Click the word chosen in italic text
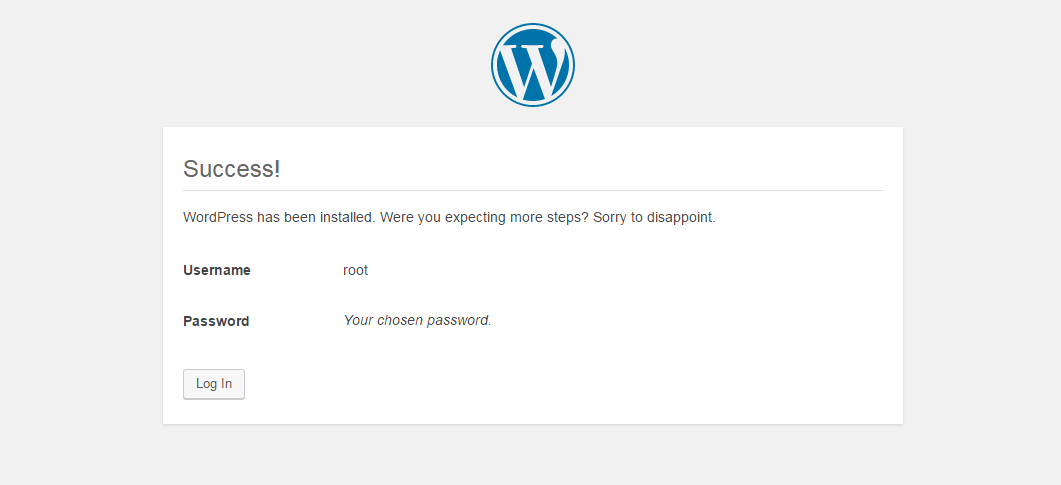The width and height of the screenshot is (1061, 485). click(x=404, y=321)
